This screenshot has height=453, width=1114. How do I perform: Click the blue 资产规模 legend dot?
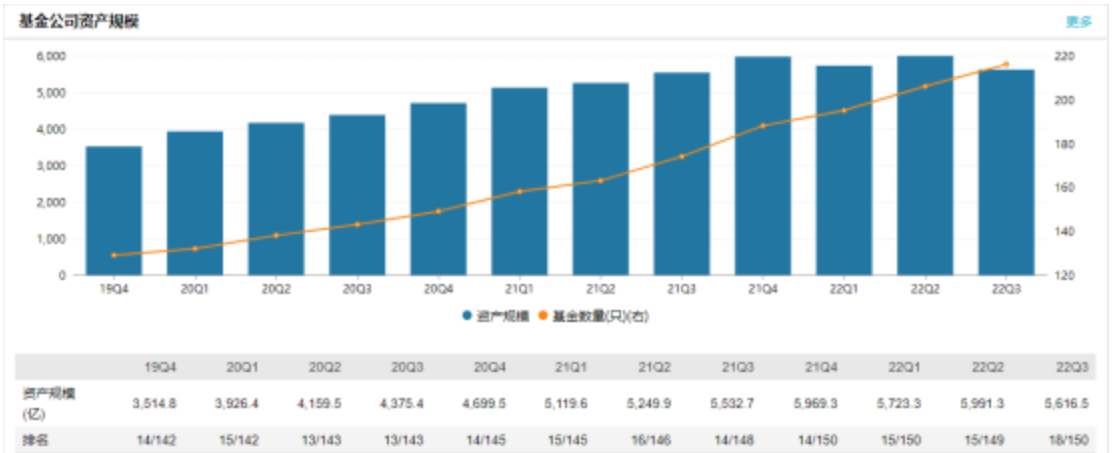pos(467,316)
